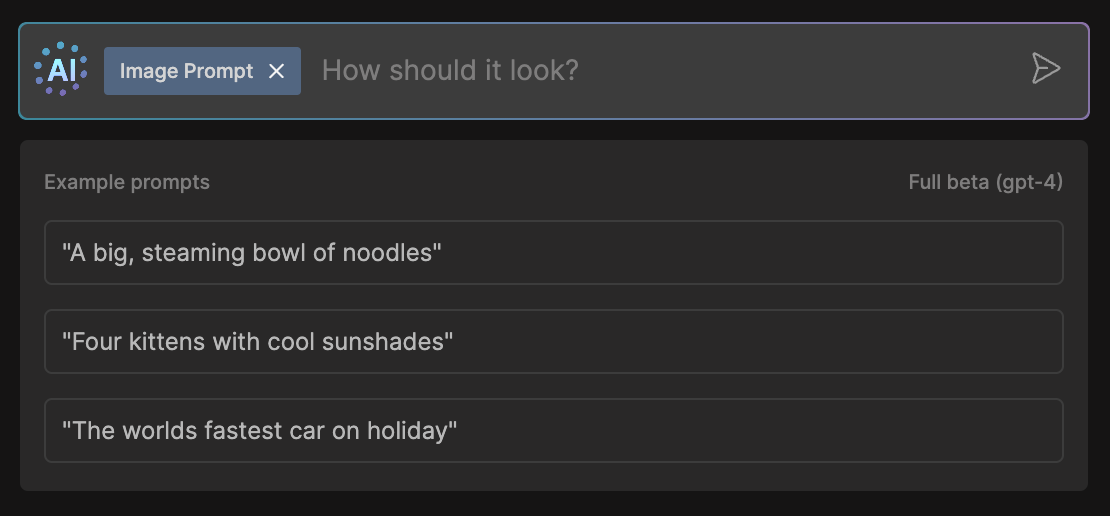Use "The worlds fastest car on holiday" example
Screen dimensions: 1110x516
click(x=553, y=431)
